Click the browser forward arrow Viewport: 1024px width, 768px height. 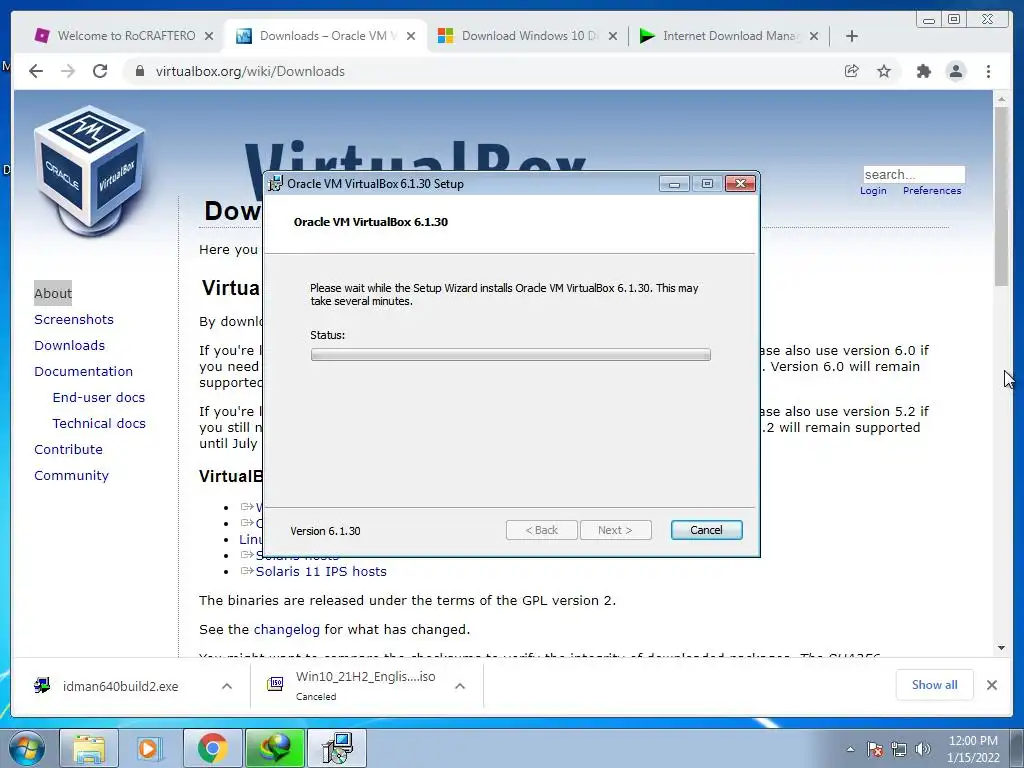pyautogui.click(x=68, y=71)
